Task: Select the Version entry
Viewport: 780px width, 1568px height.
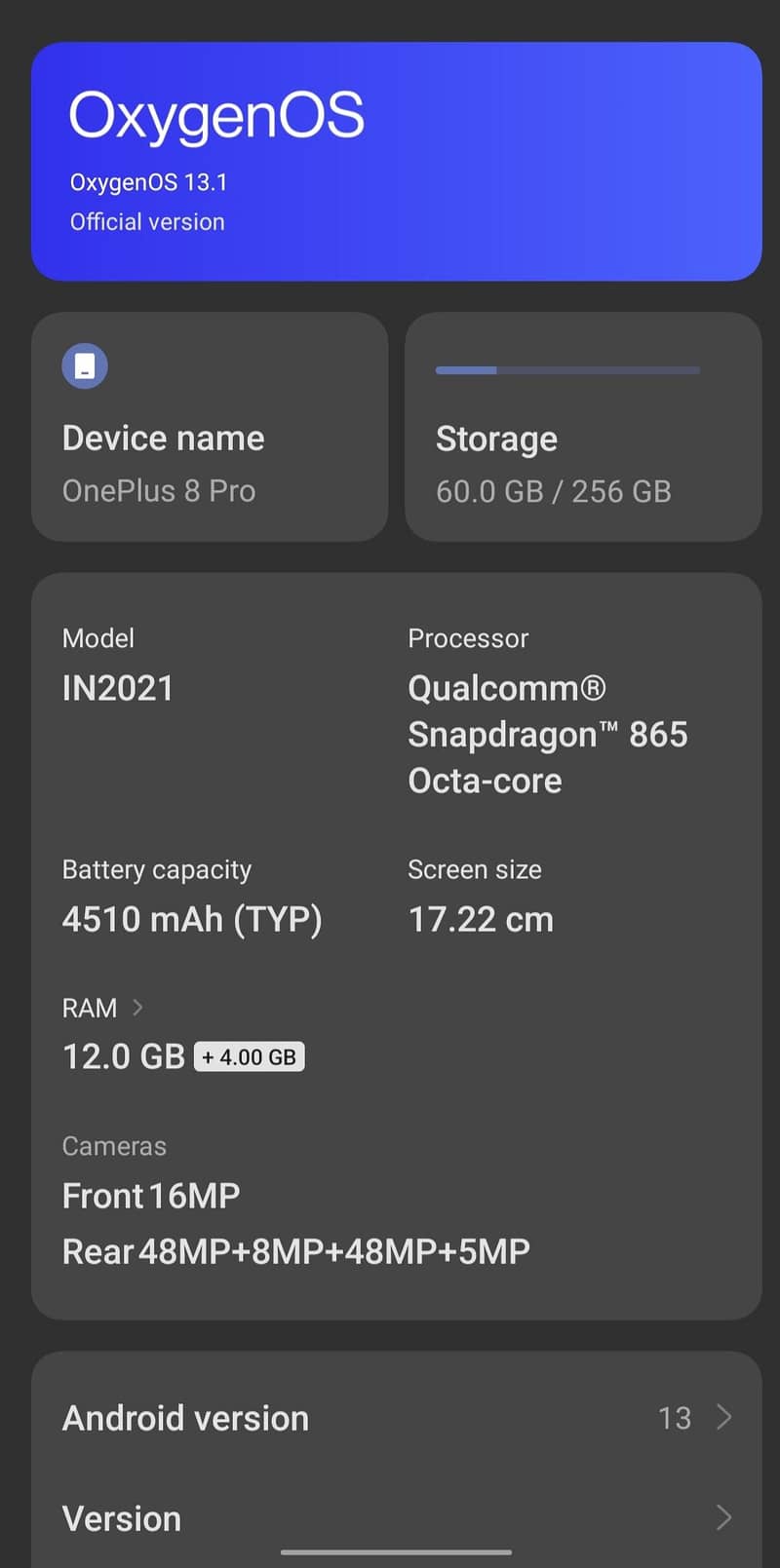Action: click(x=121, y=1517)
